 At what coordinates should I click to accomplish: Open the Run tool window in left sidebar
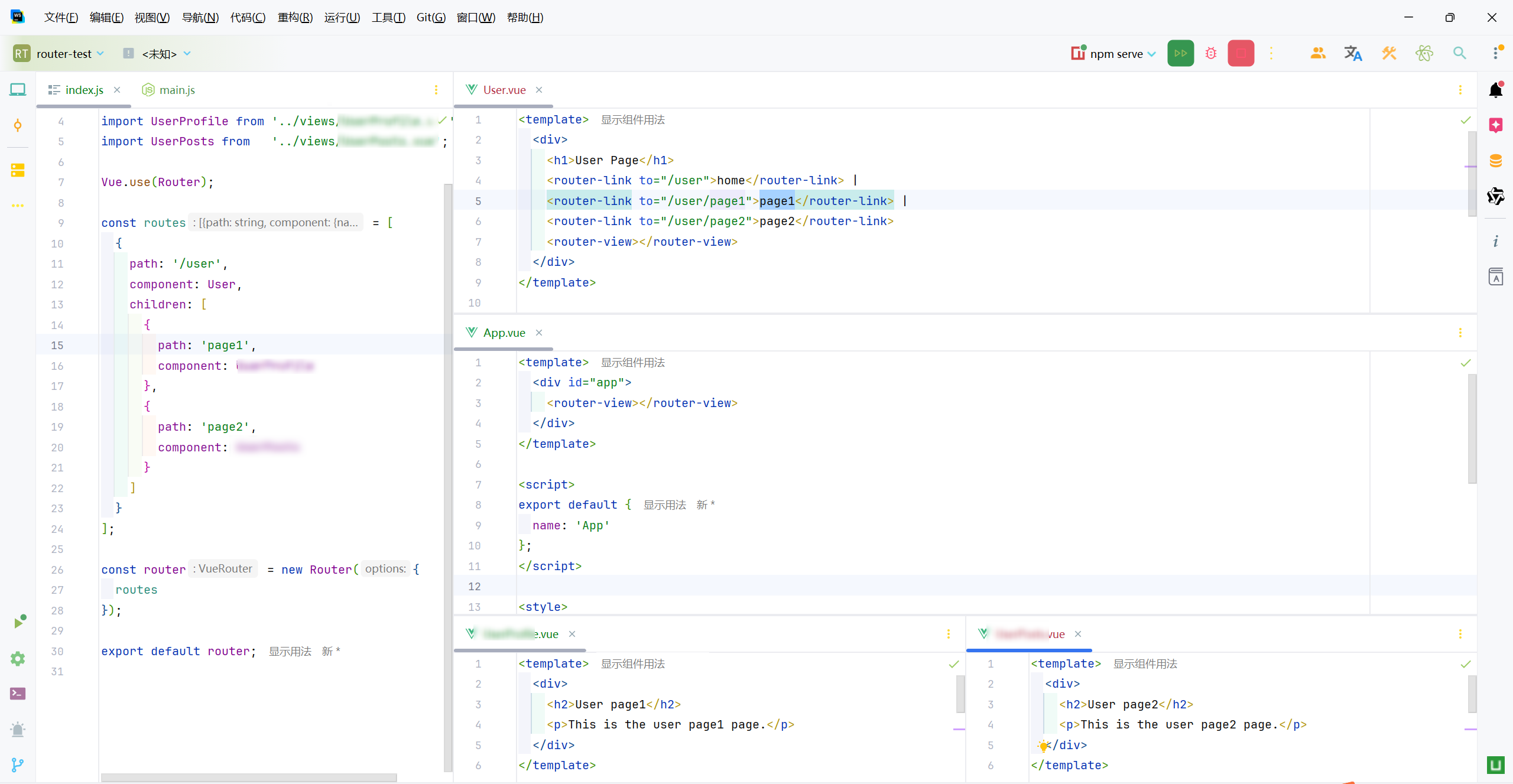(19, 622)
